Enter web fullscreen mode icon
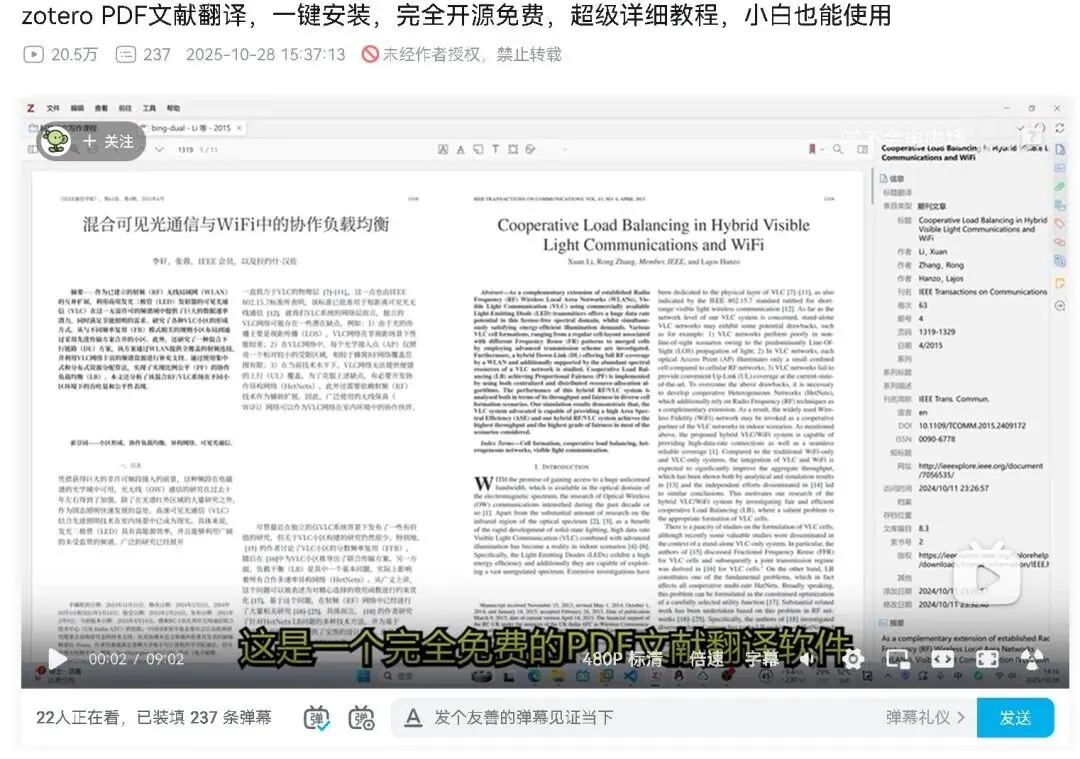The height and width of the screenshot is (759, 1080). coord(987,659)
